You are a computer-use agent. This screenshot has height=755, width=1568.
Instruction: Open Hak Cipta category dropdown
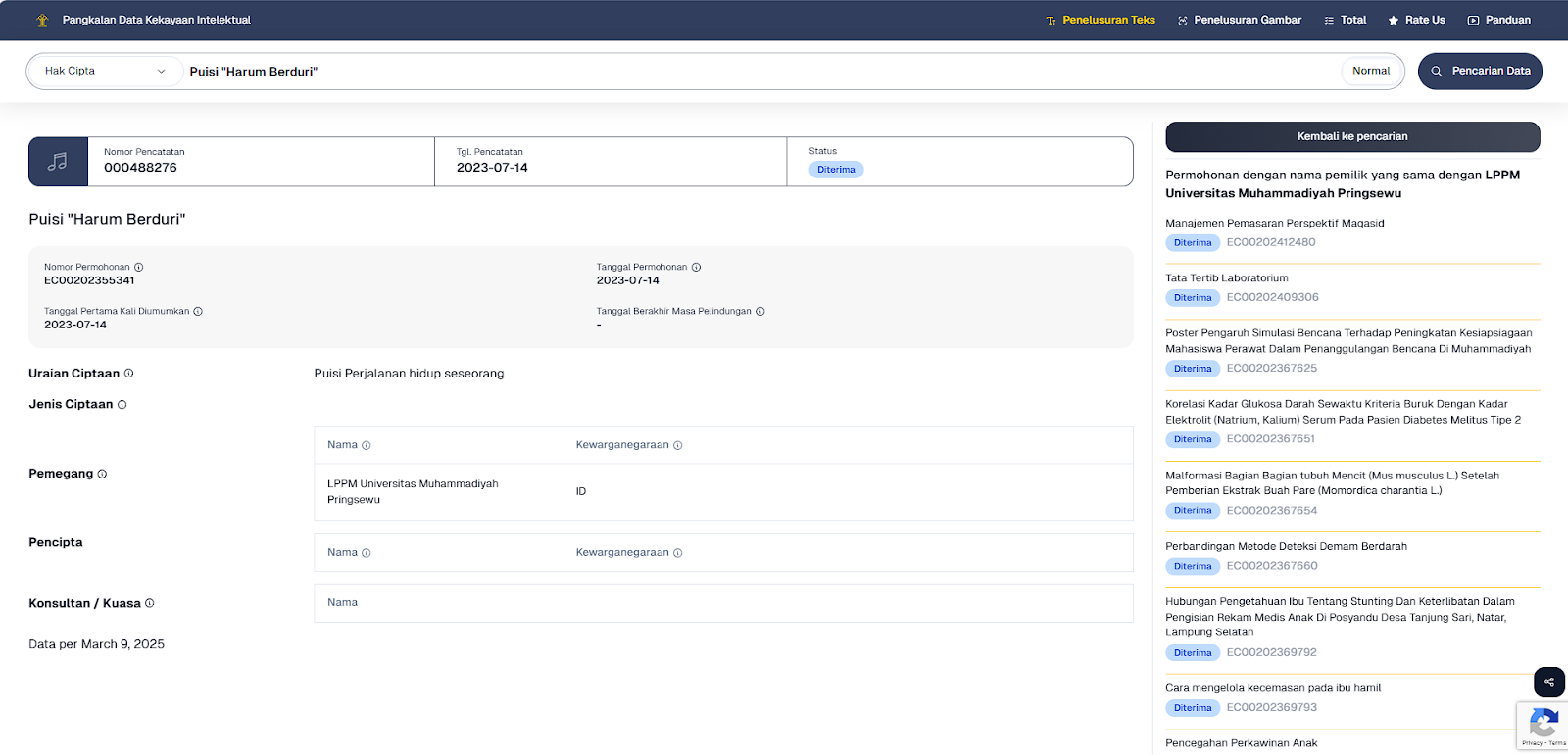coord(105,71)
